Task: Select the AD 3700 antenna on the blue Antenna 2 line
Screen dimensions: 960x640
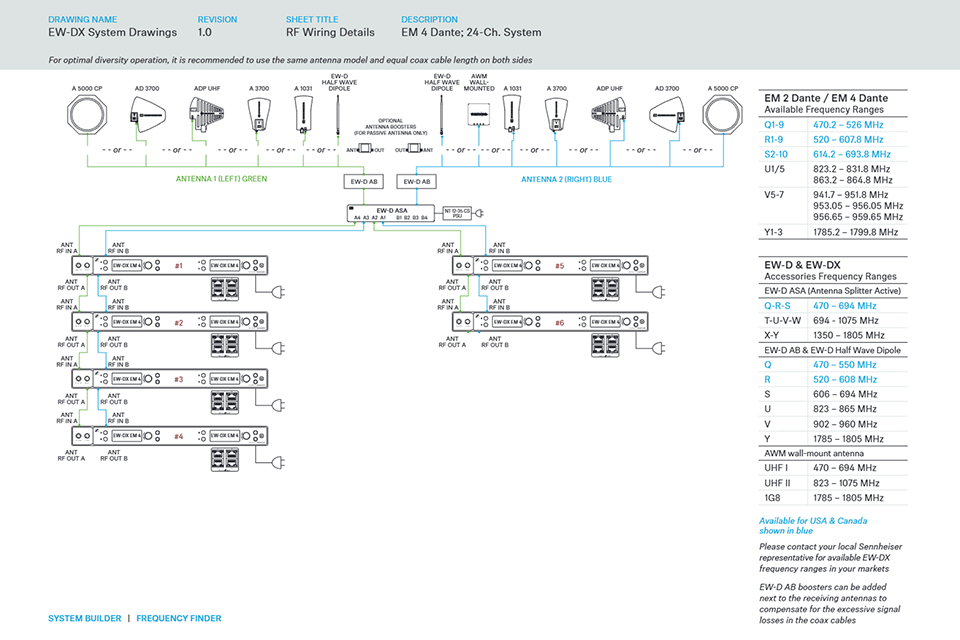Action: click(667, 115)
